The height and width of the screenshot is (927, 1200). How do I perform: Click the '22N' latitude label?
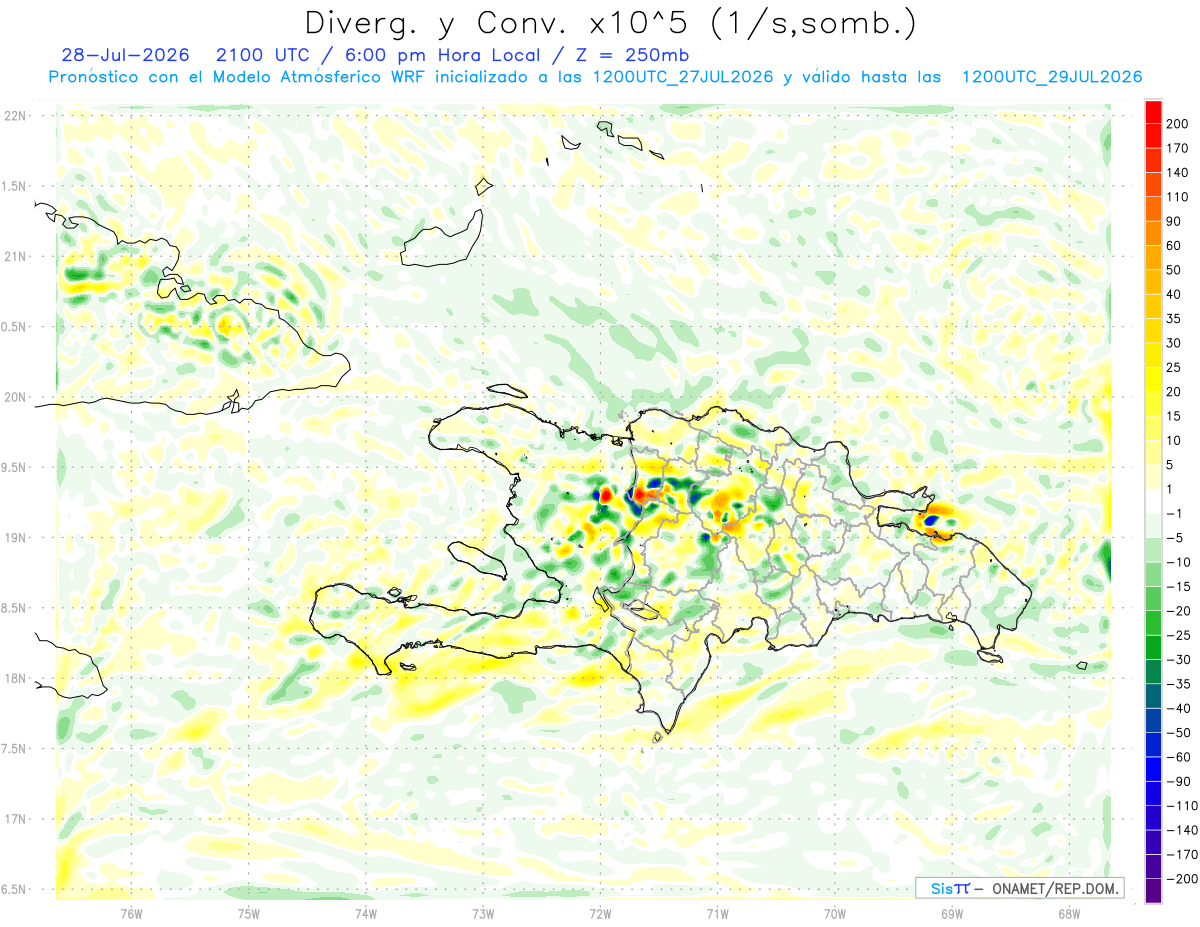[14, 116]
